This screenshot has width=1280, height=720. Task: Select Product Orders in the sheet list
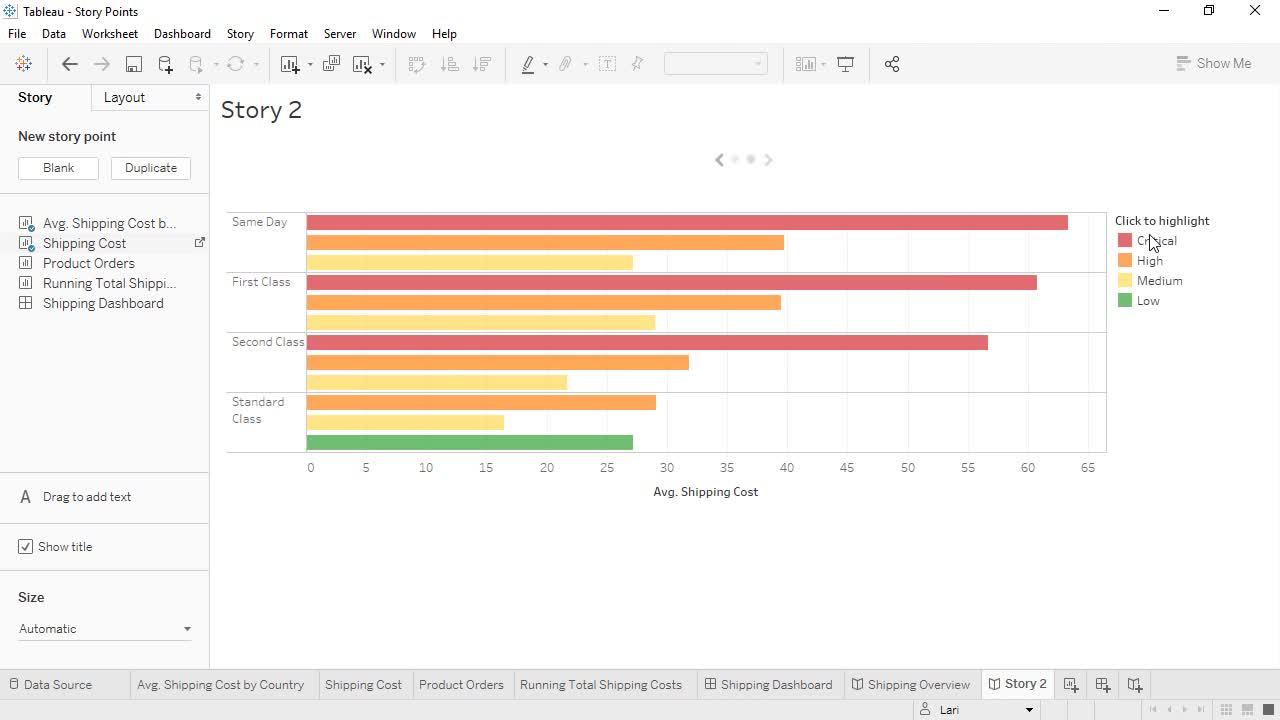tap(88, 263)
